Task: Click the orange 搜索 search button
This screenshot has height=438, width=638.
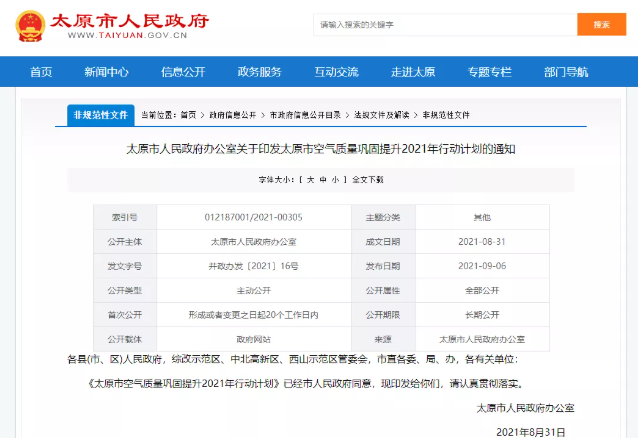Action: pyautogui.click(x=601, y=24)
